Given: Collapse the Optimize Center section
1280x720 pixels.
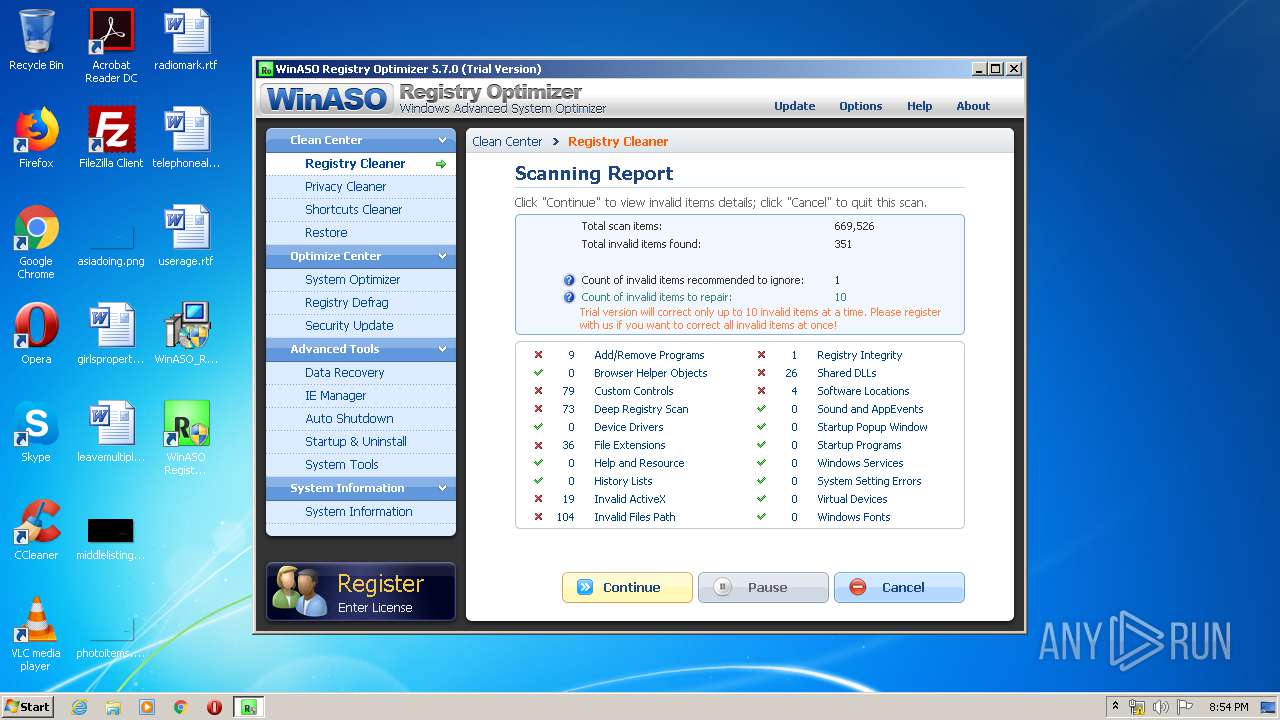Looking at the screenshot, I should 442,256.
